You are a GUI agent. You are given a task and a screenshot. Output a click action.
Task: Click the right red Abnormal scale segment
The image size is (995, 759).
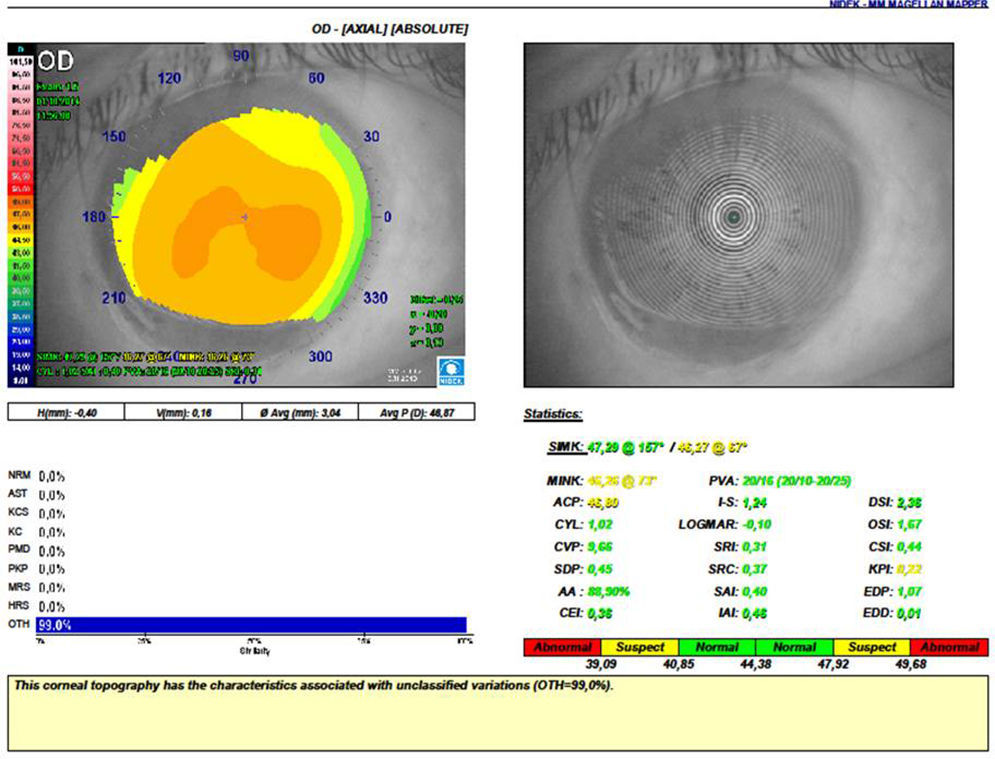[x=950, y=647]
